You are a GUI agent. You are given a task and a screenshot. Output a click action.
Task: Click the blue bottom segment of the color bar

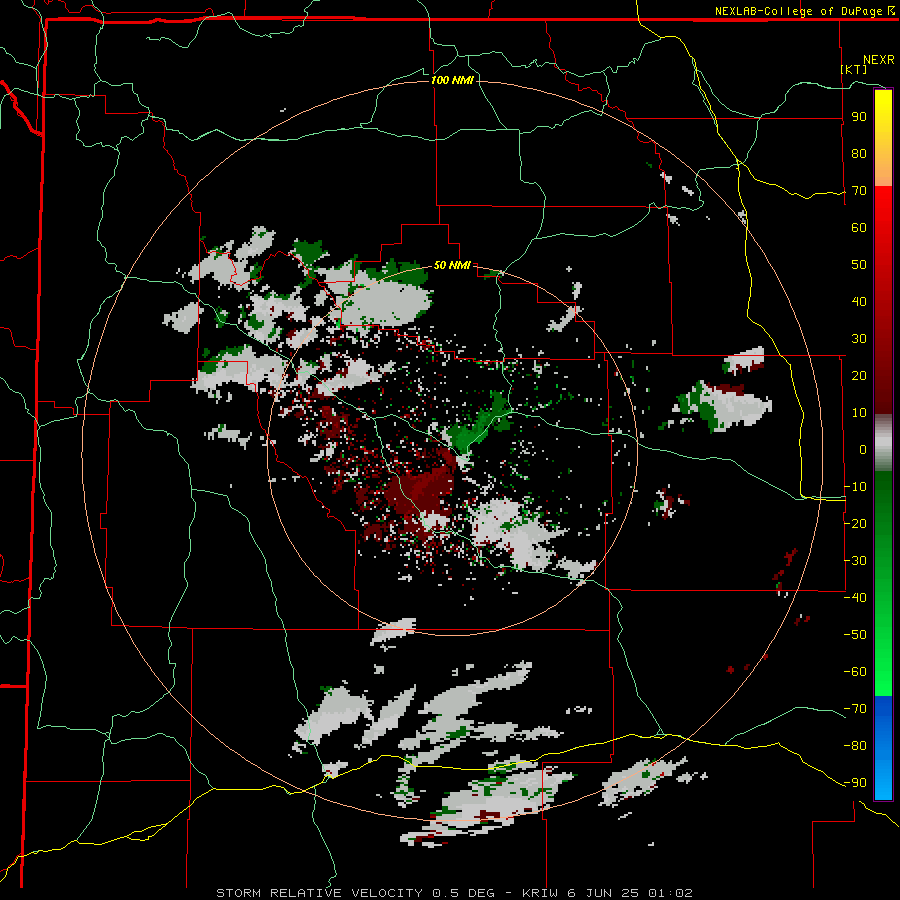883,748
